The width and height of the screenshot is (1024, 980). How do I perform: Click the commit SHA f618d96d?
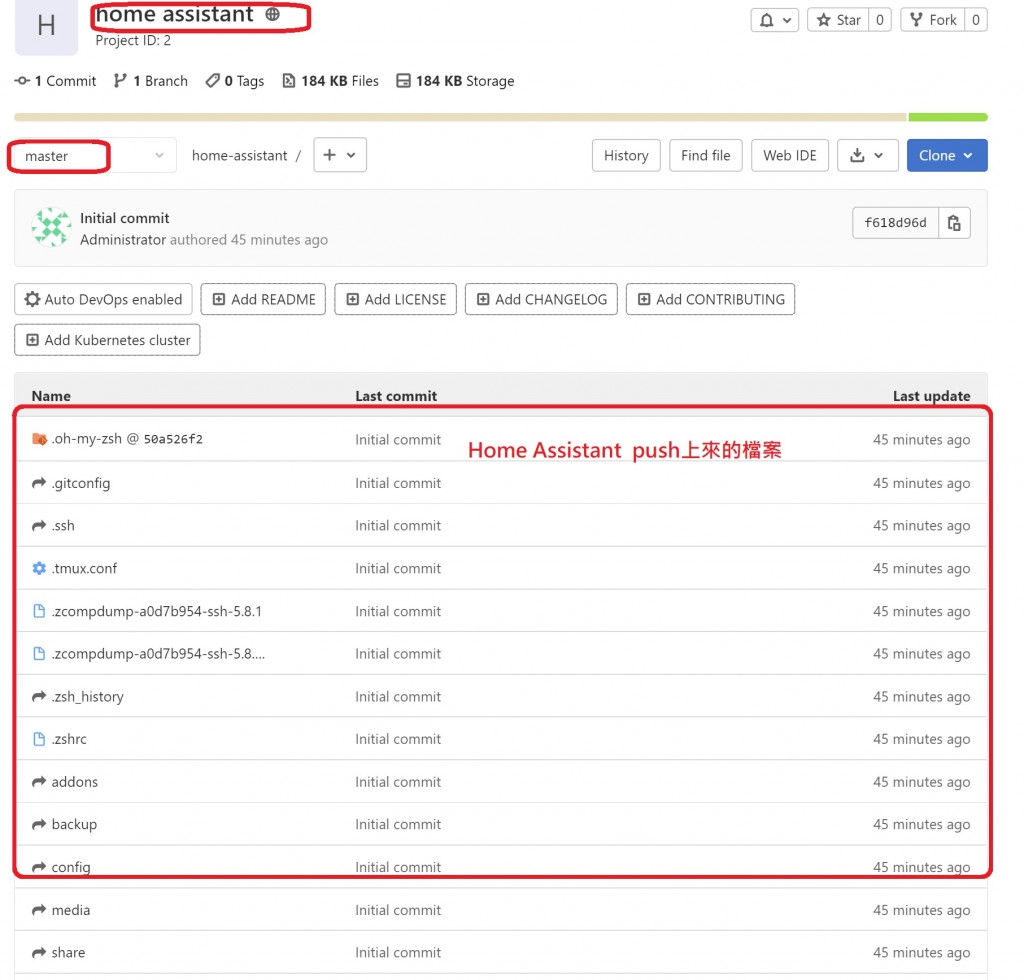point(895,223)
